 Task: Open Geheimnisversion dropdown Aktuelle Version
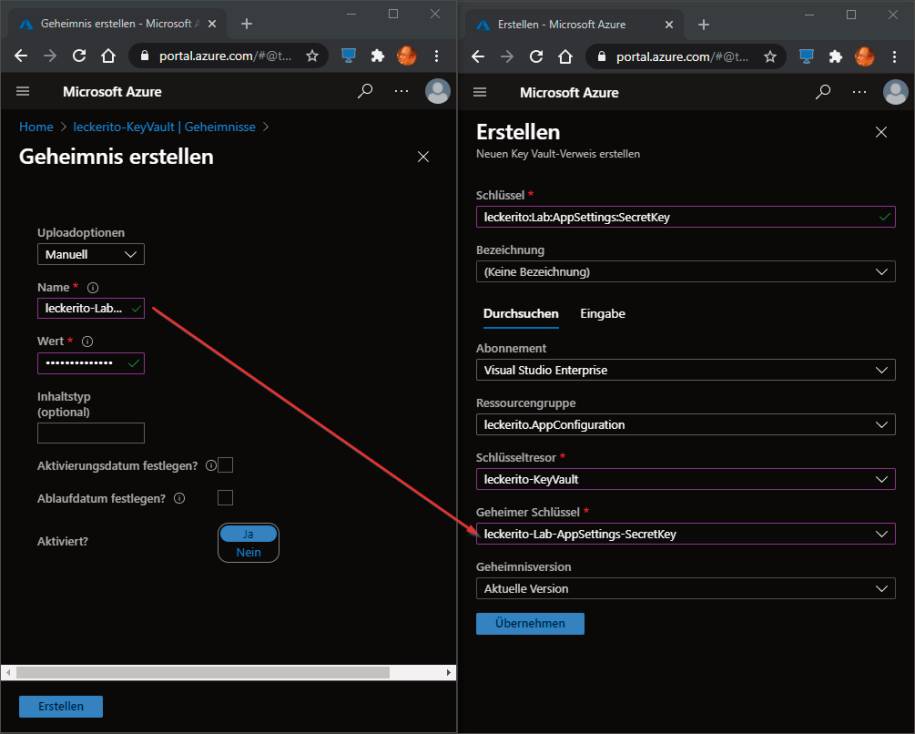click(686, 589)
